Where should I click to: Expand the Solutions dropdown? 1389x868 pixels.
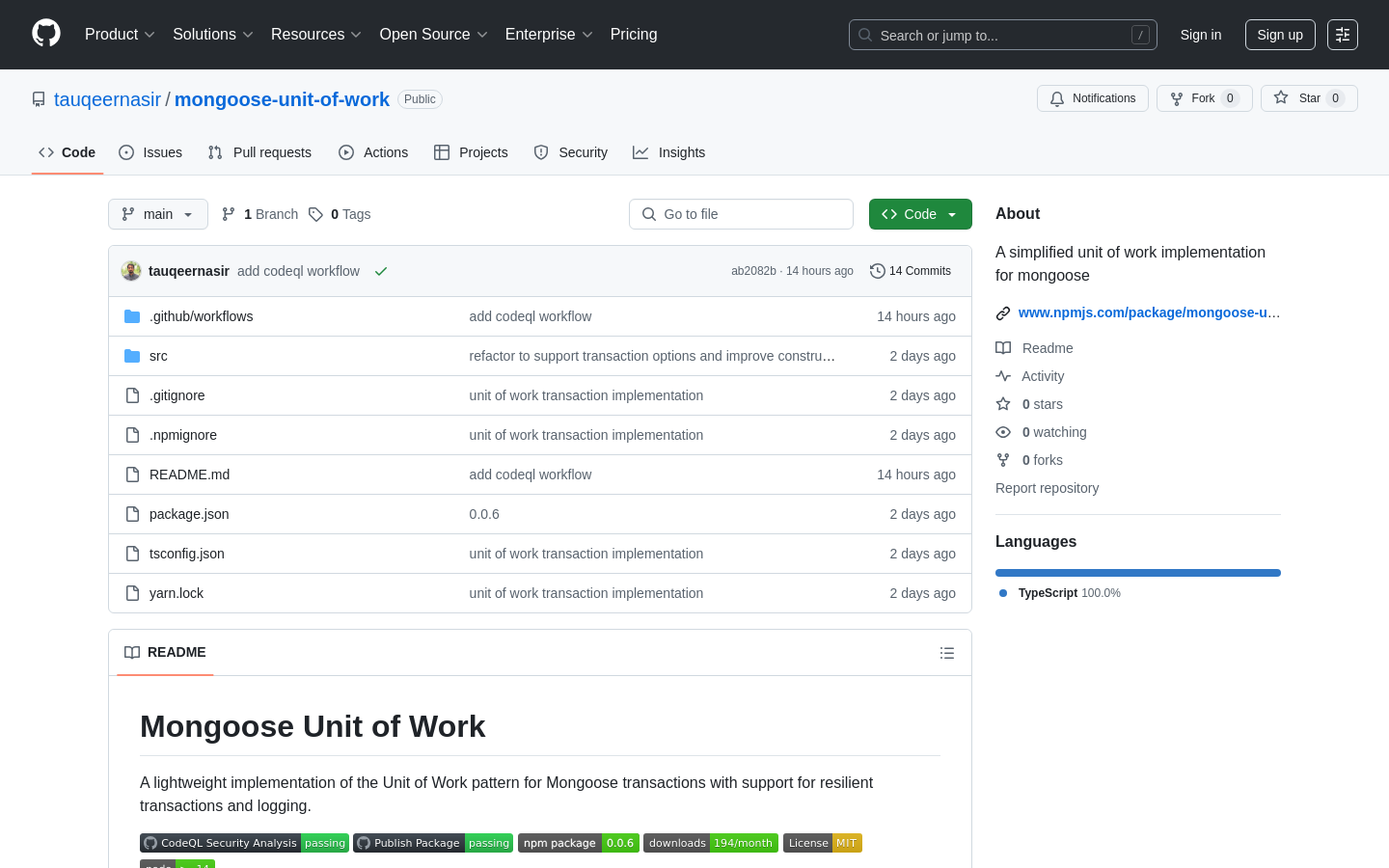click(213, 35)
